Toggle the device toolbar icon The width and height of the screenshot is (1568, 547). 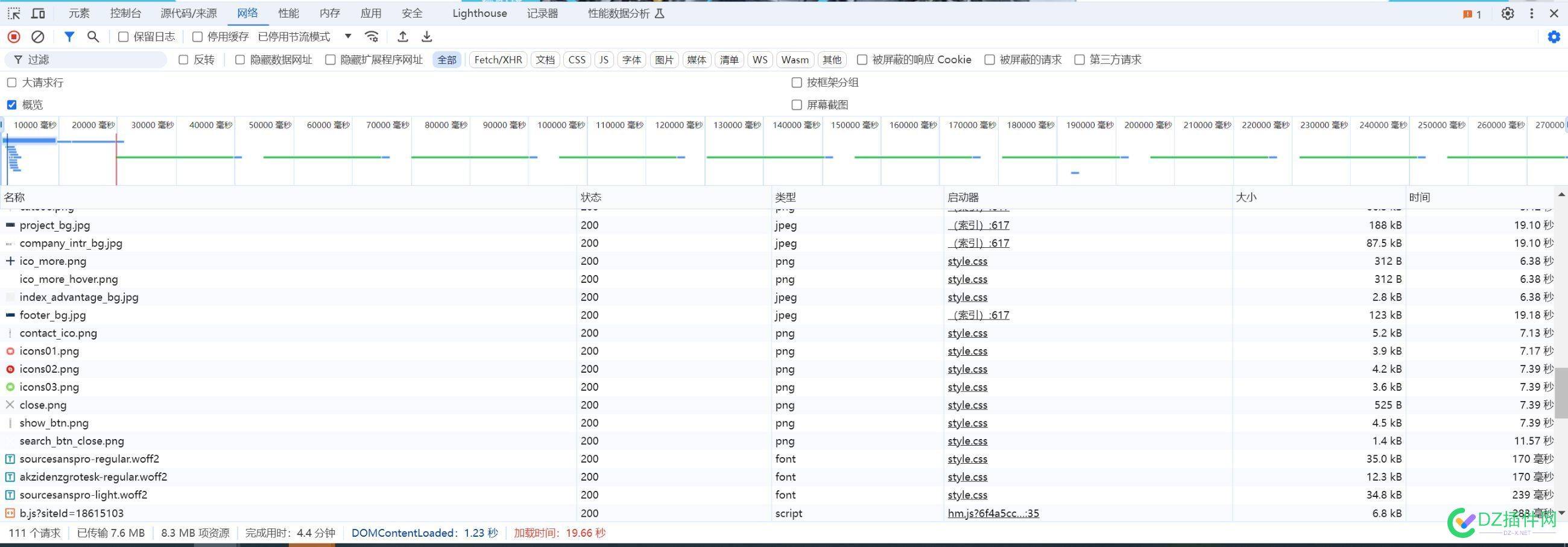click(x=38, y=13)
